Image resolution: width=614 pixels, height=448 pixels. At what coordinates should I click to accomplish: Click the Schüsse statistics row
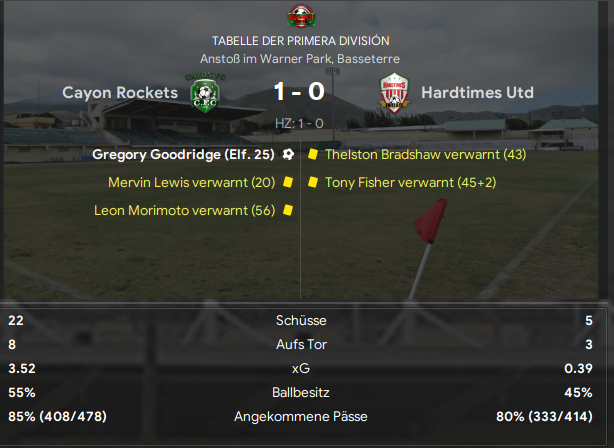click(x=301, y=320)
